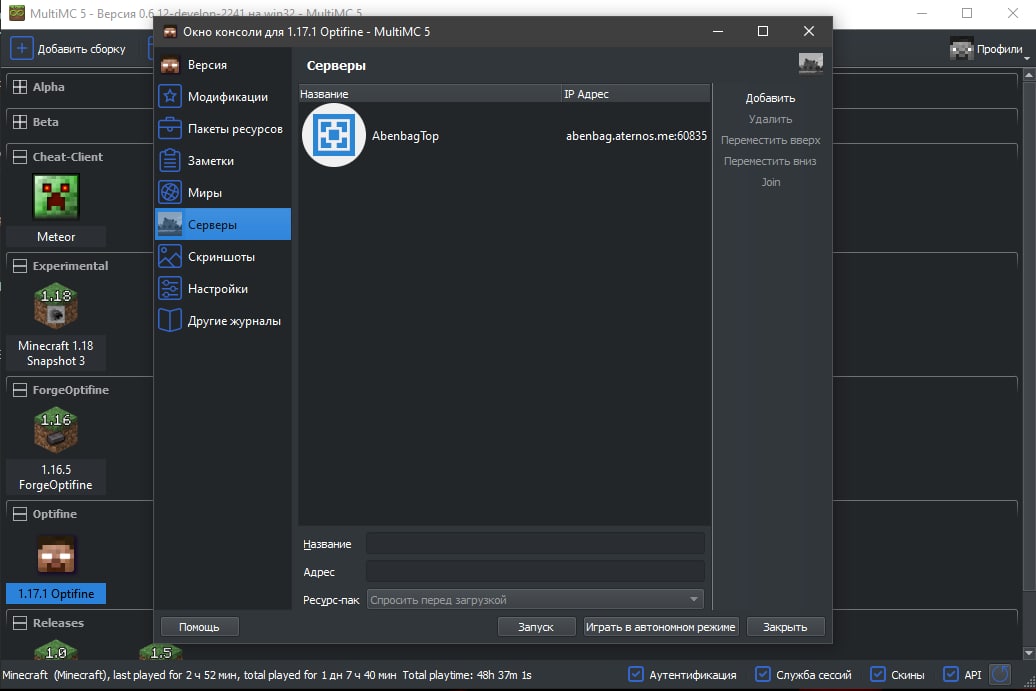Click the Помощь button
Screen dimensions: 1036x691
coord(199,627)
